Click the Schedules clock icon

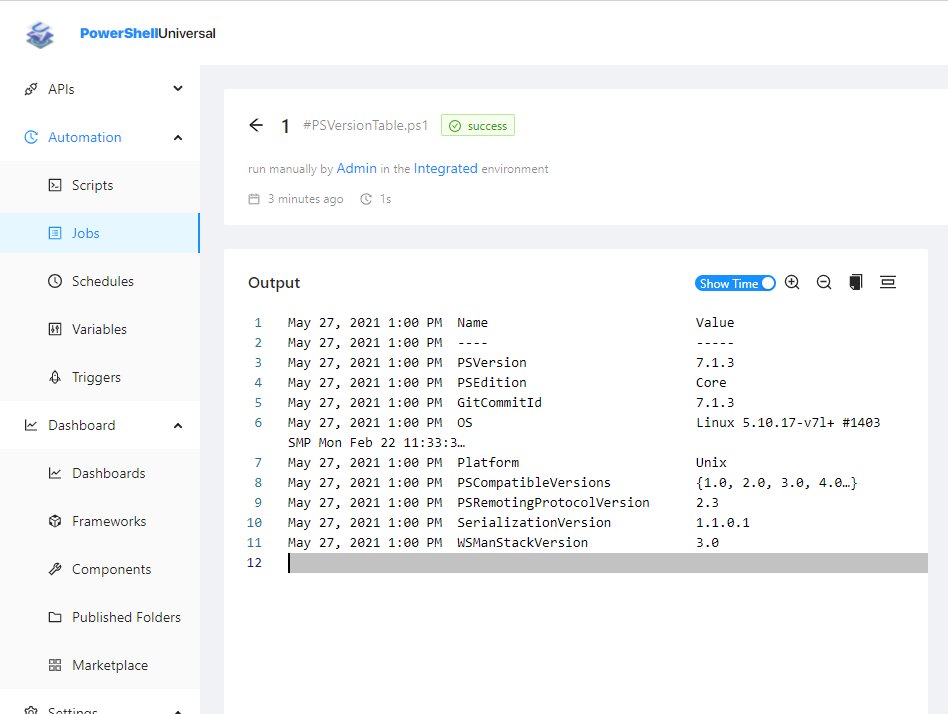tap(55, 281)
